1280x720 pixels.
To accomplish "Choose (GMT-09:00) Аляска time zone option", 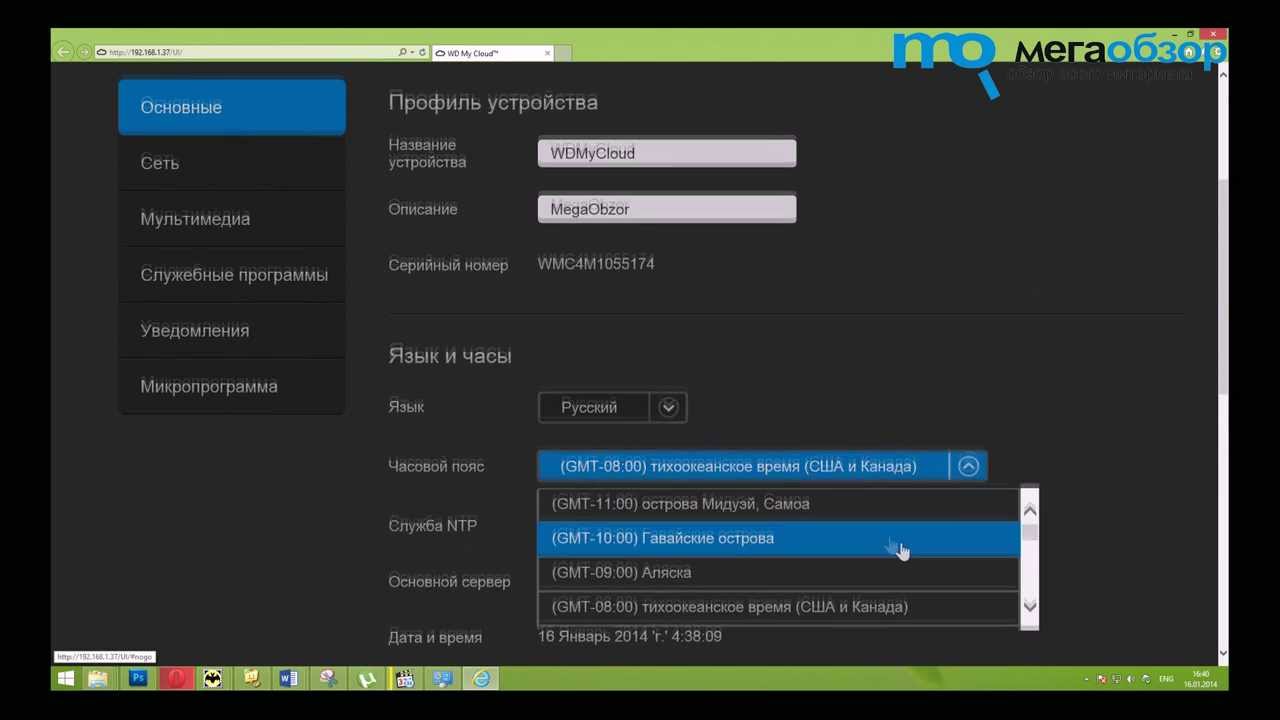I will [779, 572].
